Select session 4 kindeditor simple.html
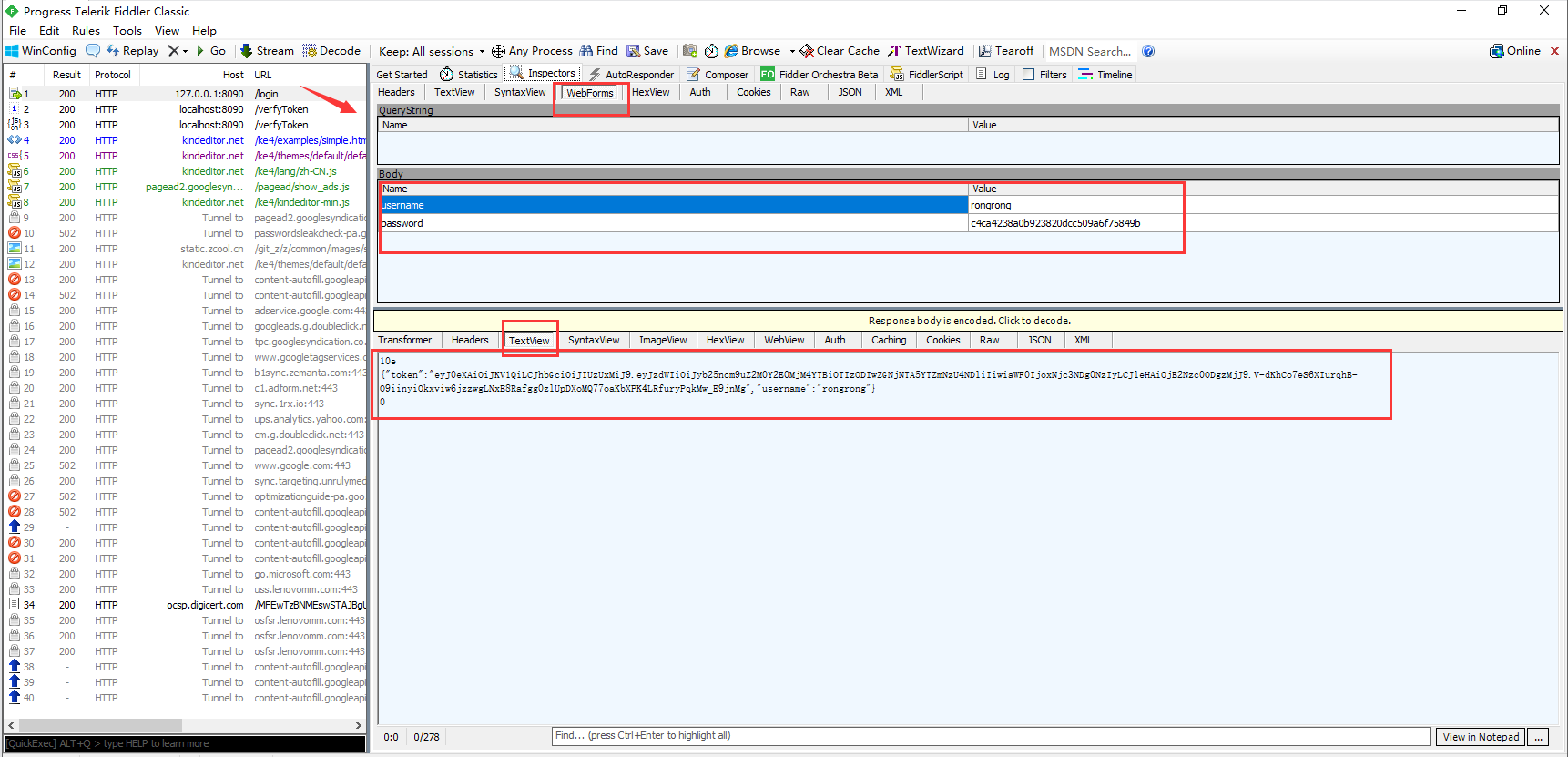 [x=186, y=140]
